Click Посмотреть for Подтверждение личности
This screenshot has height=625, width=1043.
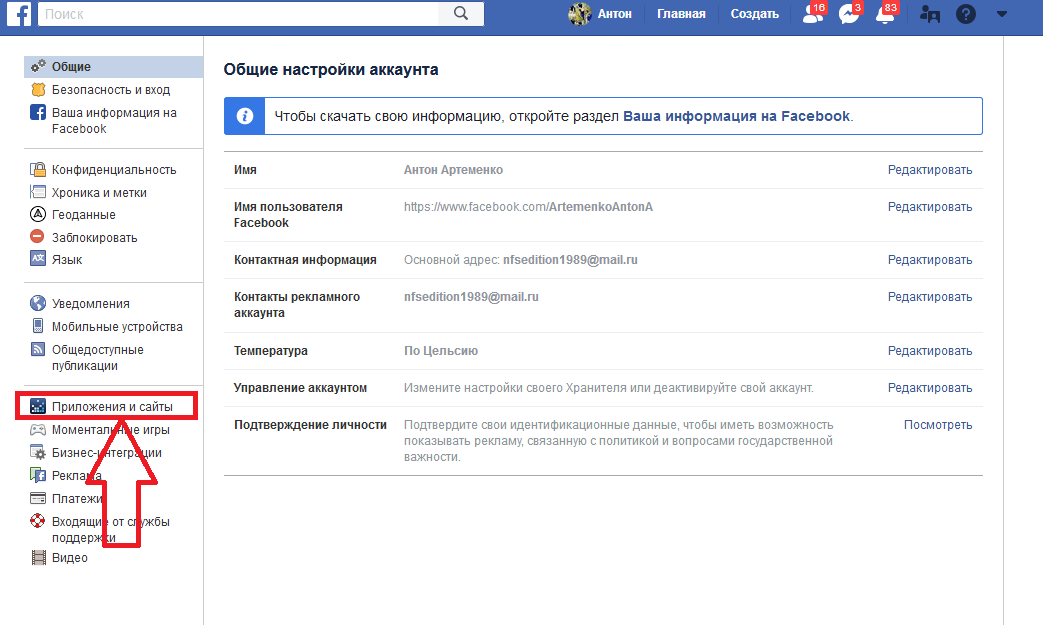[x=937, y=424]
